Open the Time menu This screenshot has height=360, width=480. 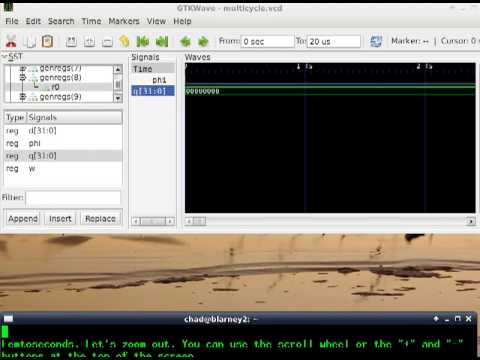pos(91,21)
